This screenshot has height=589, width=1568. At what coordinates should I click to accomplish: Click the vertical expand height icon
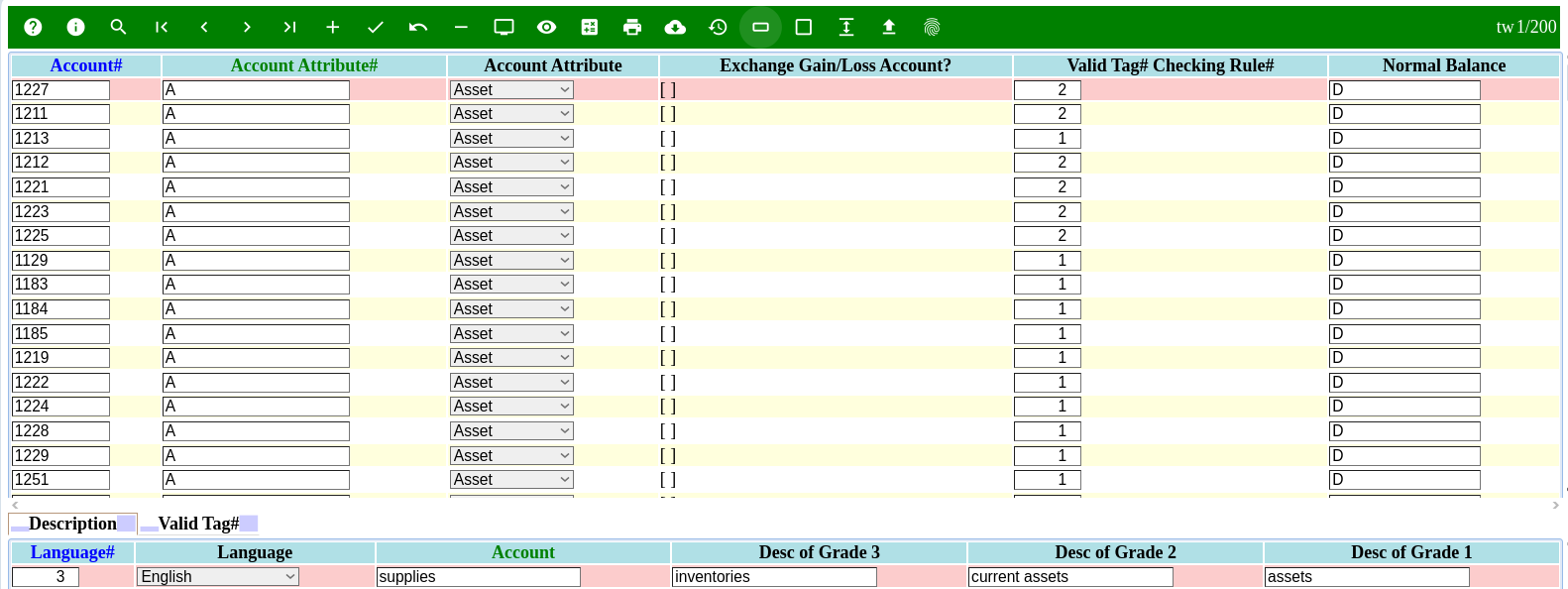click(x=846, y=27)
